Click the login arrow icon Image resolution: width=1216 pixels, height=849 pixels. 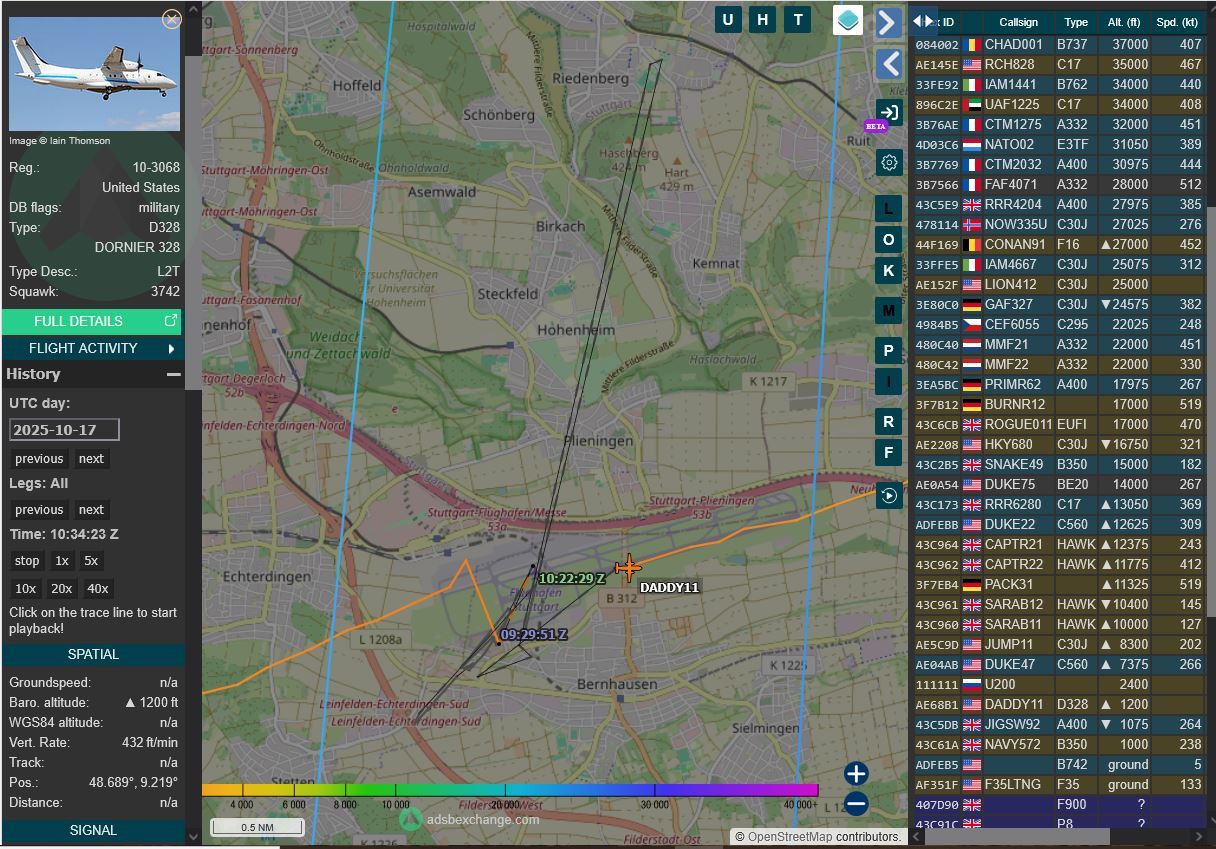tap(888, 112)
